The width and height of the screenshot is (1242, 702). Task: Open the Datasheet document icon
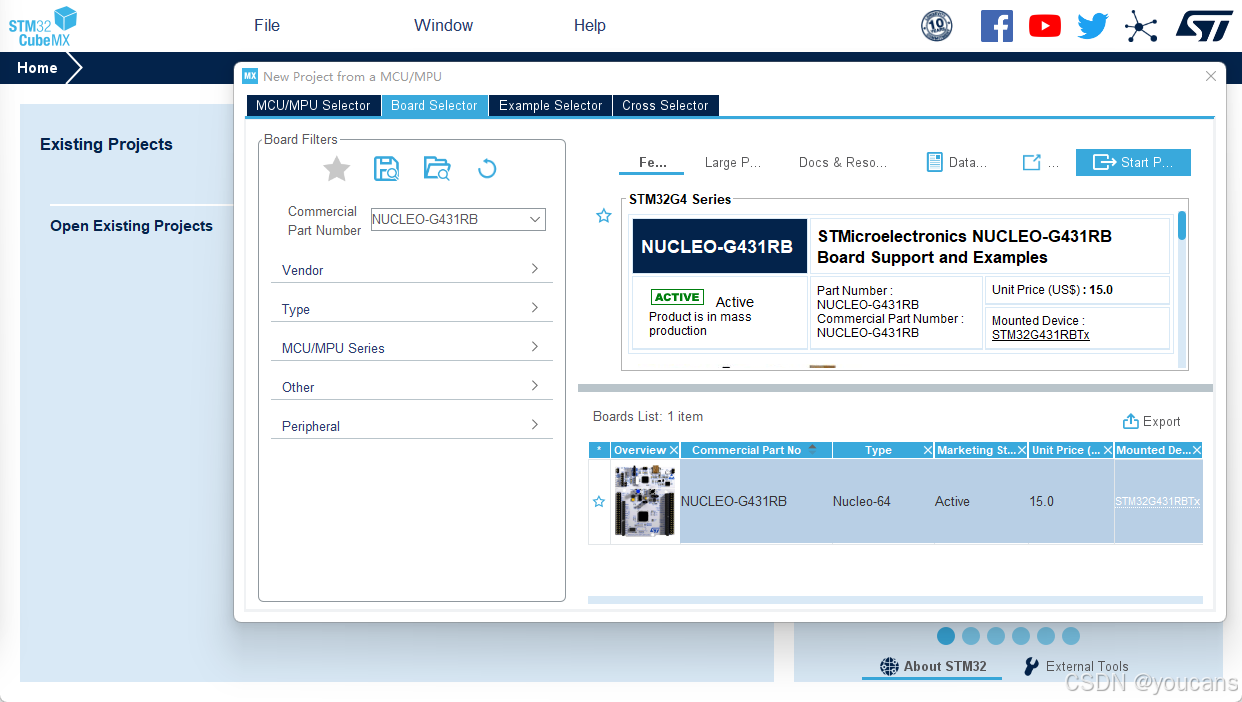(935, 162)
